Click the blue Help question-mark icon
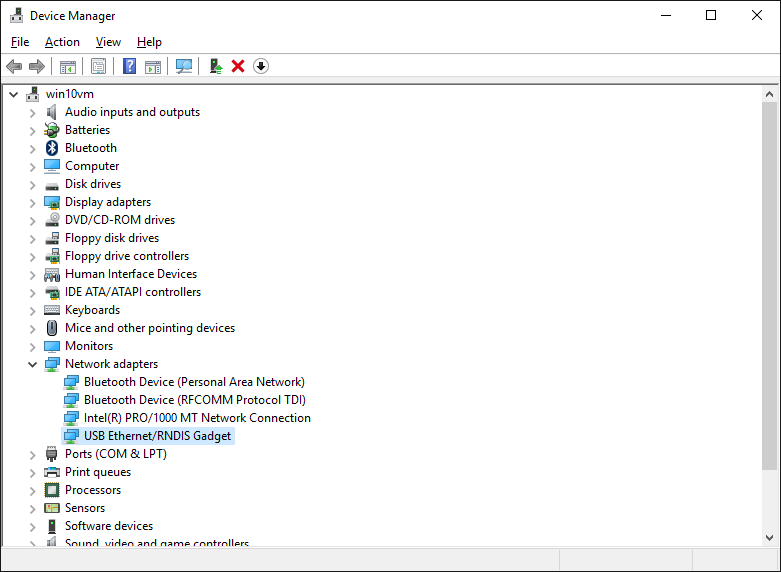 130,66
